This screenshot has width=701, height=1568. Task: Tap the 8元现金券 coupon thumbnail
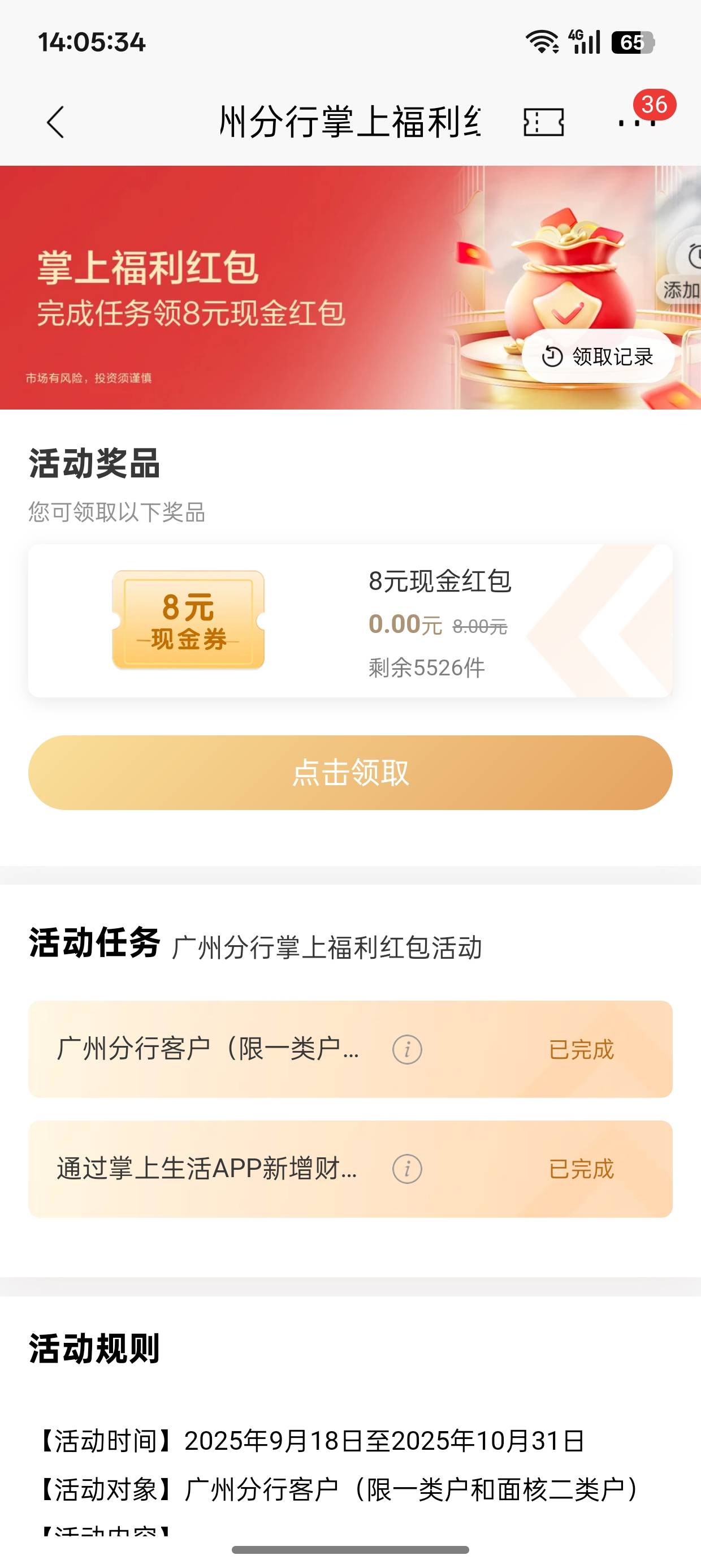[x=188, y=621]
